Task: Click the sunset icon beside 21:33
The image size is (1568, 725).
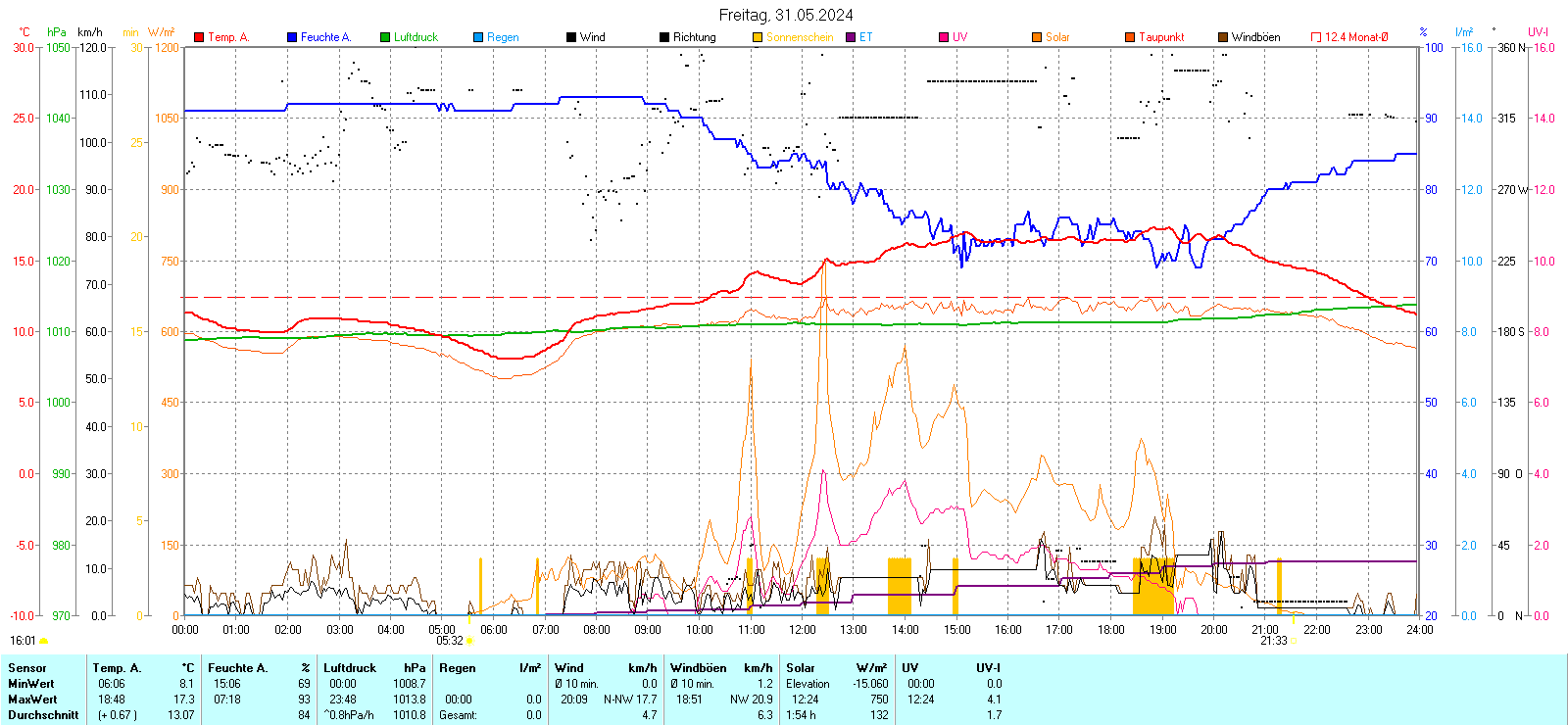Action: [1294, 641]
